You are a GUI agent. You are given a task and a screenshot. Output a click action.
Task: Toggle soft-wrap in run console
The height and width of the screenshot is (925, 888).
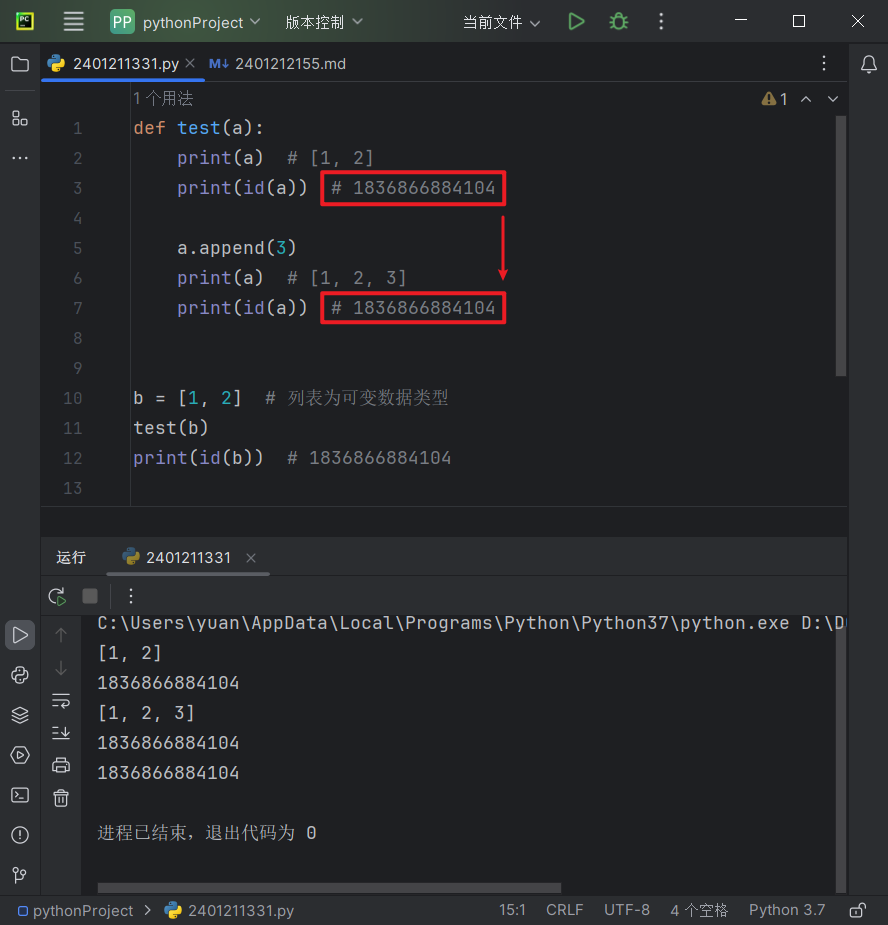tap(61, 701)
